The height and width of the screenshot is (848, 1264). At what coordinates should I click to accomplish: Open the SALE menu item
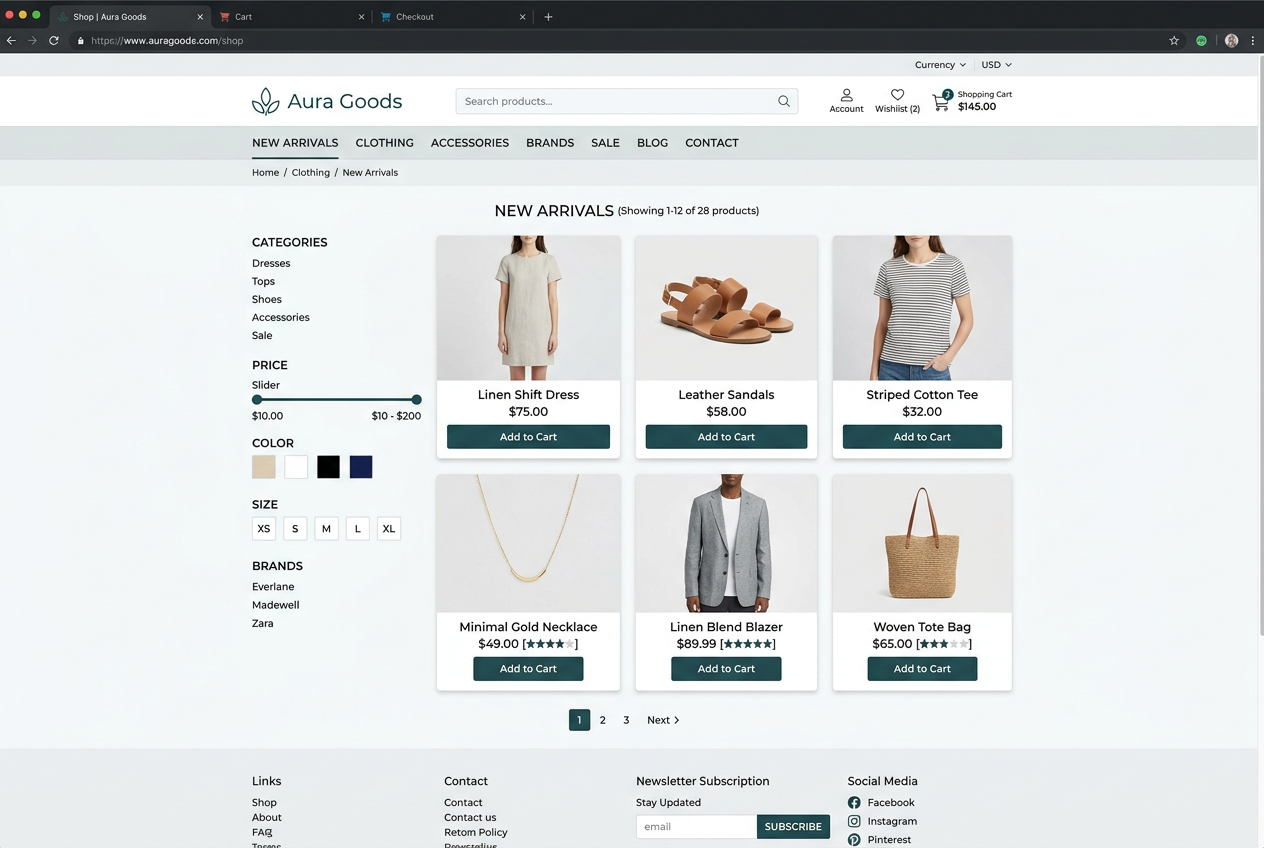point(605,143)
